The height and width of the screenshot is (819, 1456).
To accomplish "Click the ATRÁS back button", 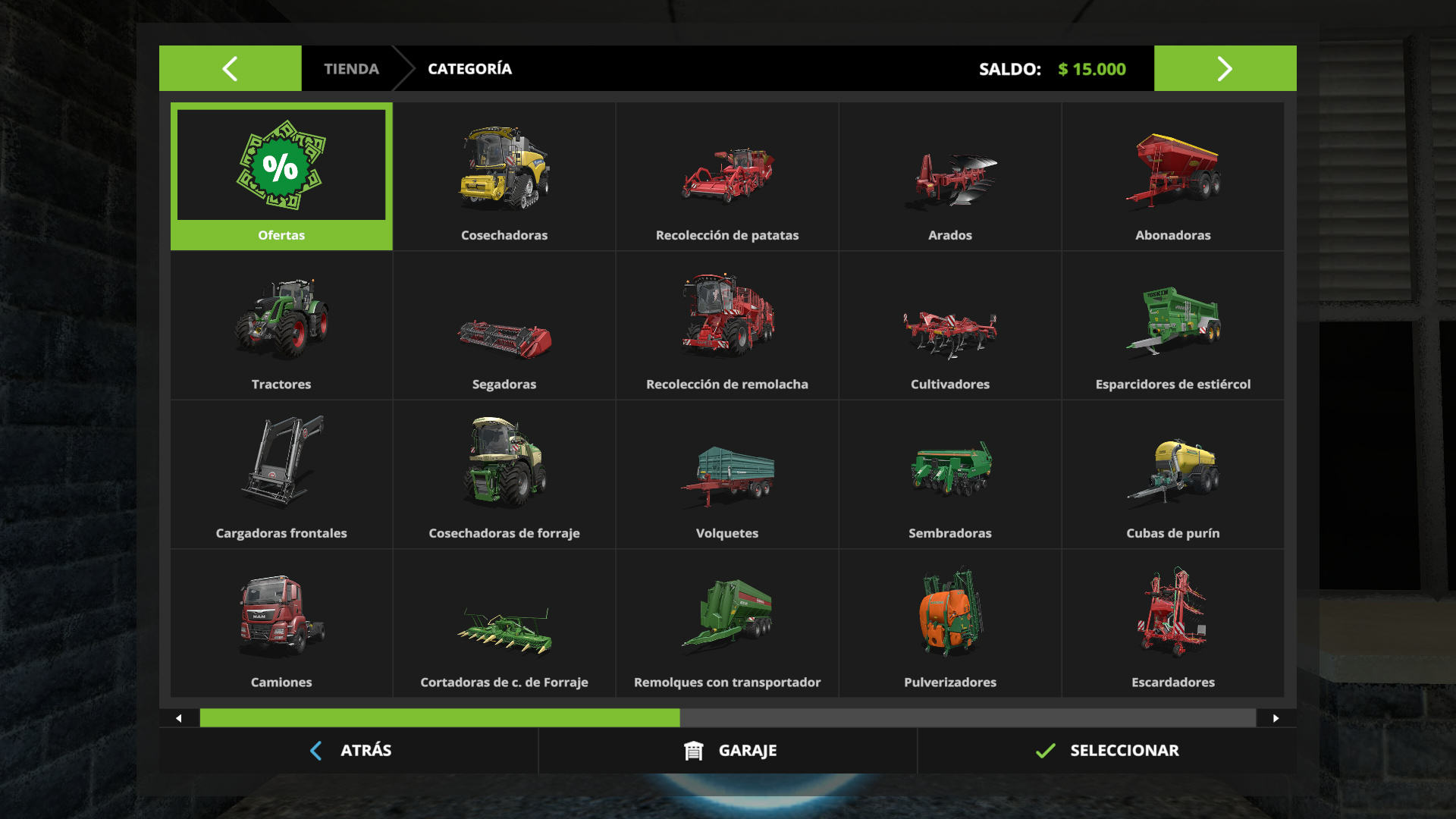I will point(349,751).
